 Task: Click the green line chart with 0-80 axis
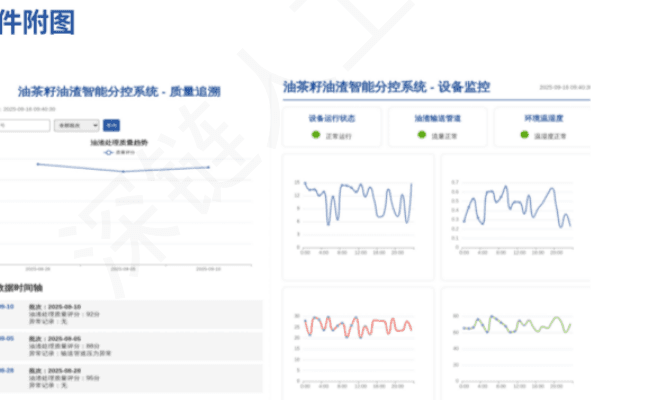[516, 344]
